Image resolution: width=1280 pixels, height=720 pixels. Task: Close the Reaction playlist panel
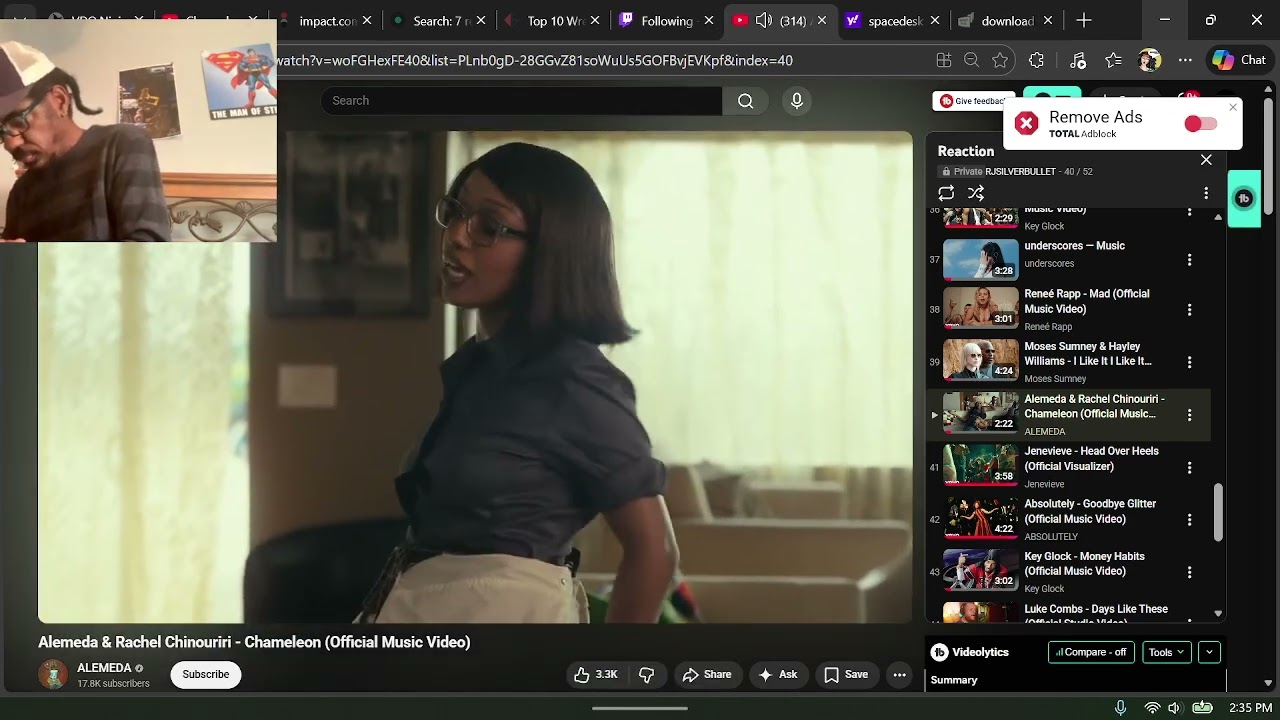click(x=1206, y=160)
